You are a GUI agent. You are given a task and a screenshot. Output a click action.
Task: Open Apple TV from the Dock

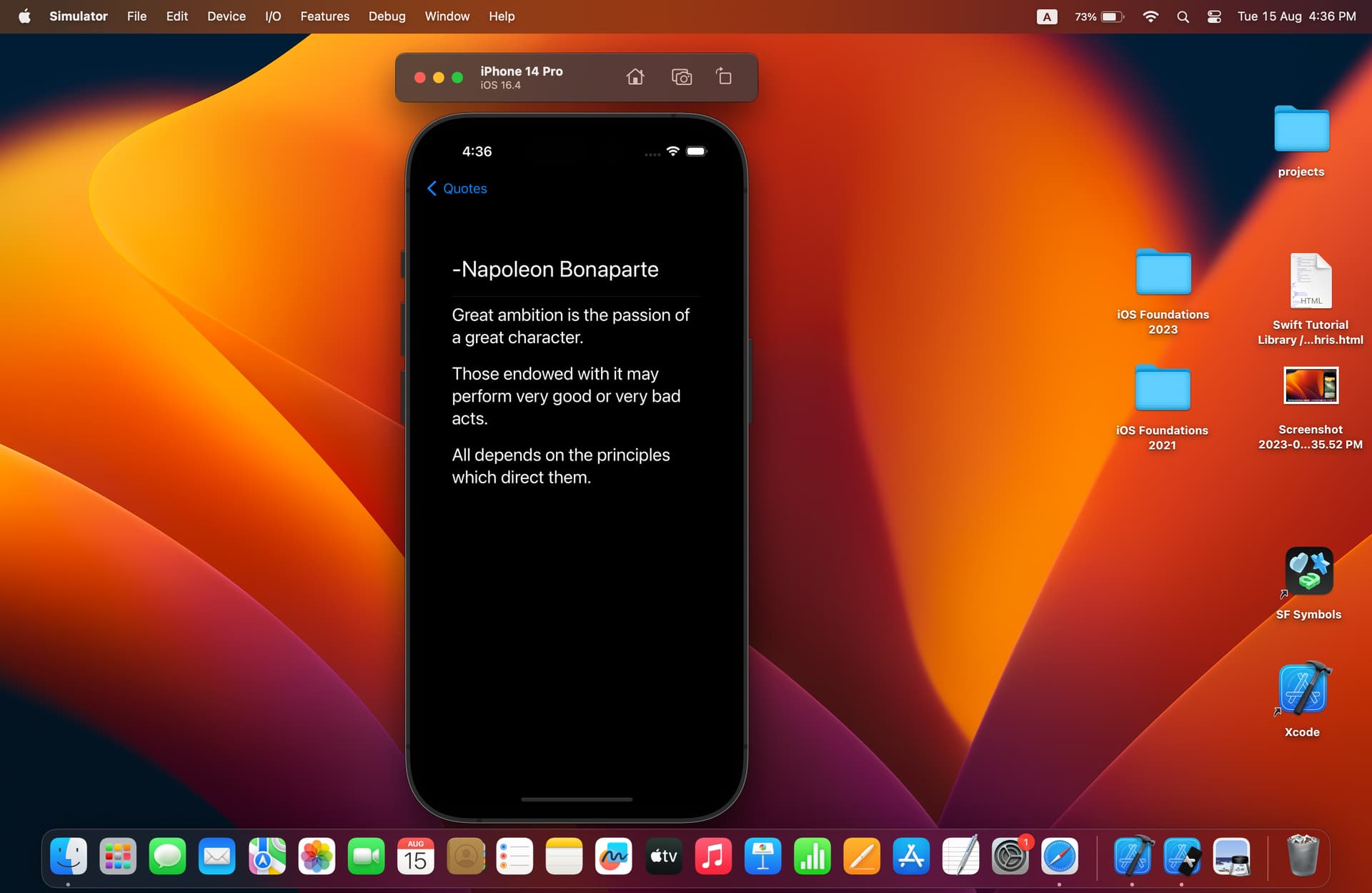click(663, 856)
